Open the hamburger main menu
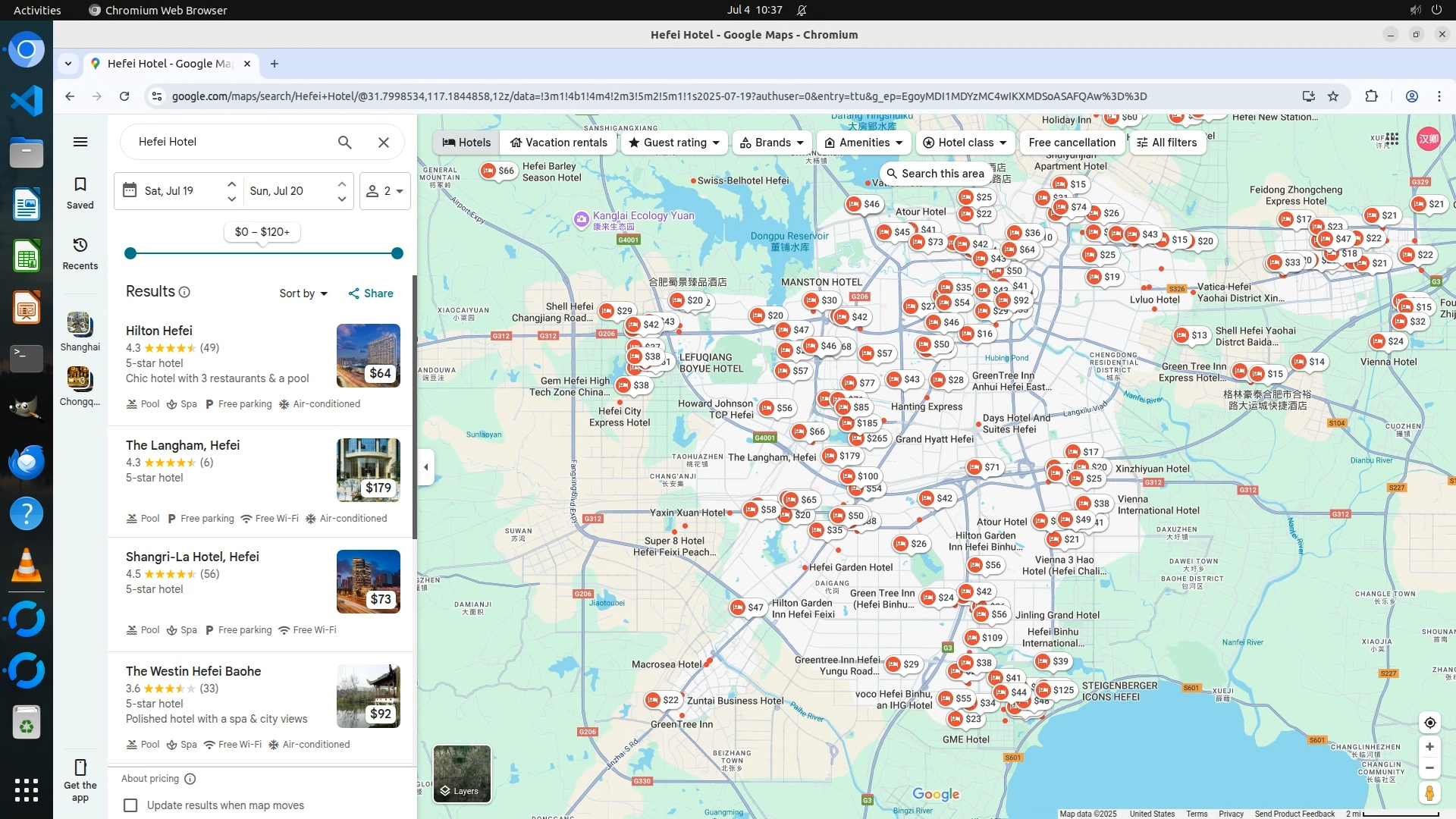Image resolution: width=1456 pixels, height=819 pixels. point(80,142)
